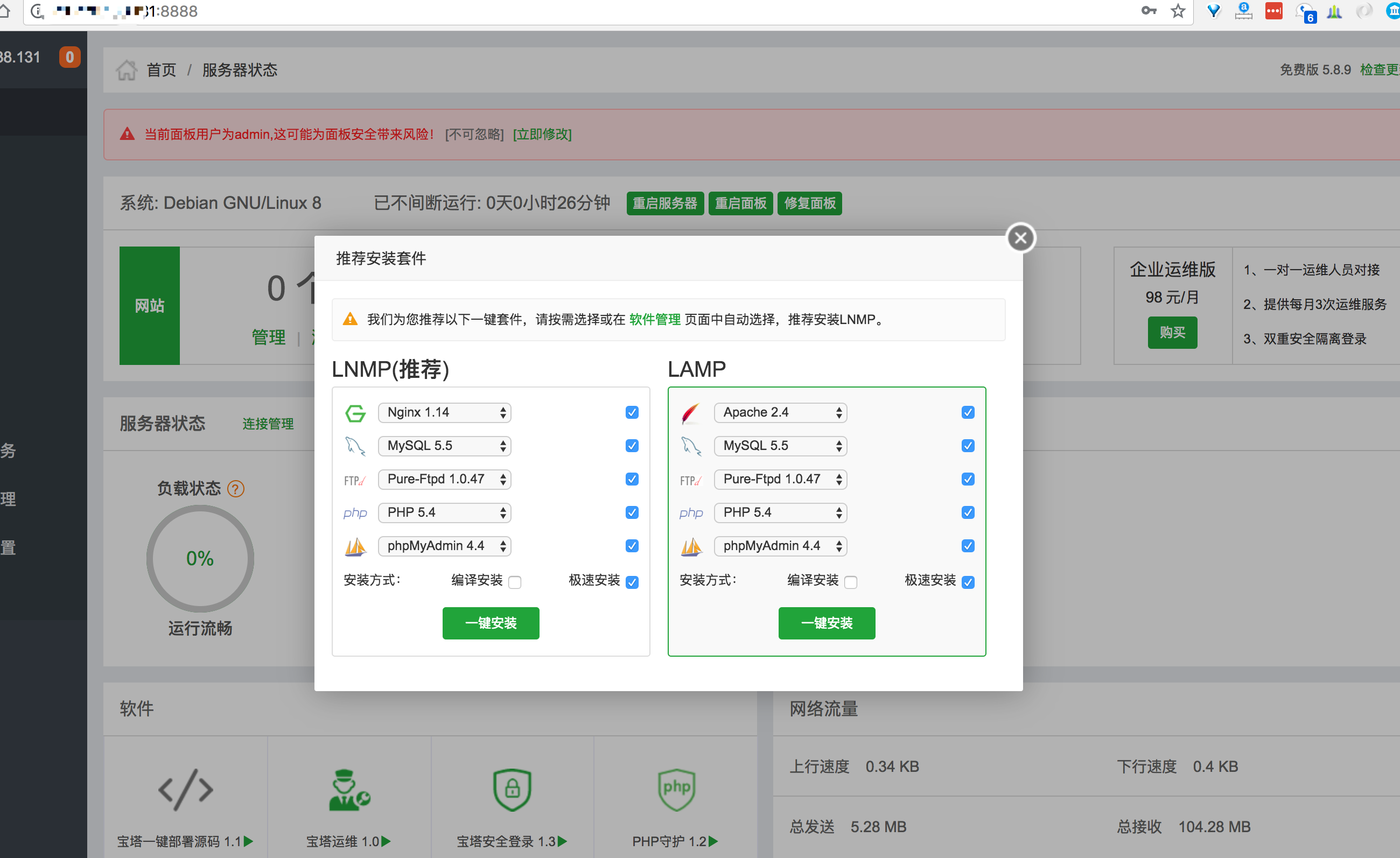Open the 宝塔运维 operator icon
Screen dimensions: 1400x858
[349, 789]
